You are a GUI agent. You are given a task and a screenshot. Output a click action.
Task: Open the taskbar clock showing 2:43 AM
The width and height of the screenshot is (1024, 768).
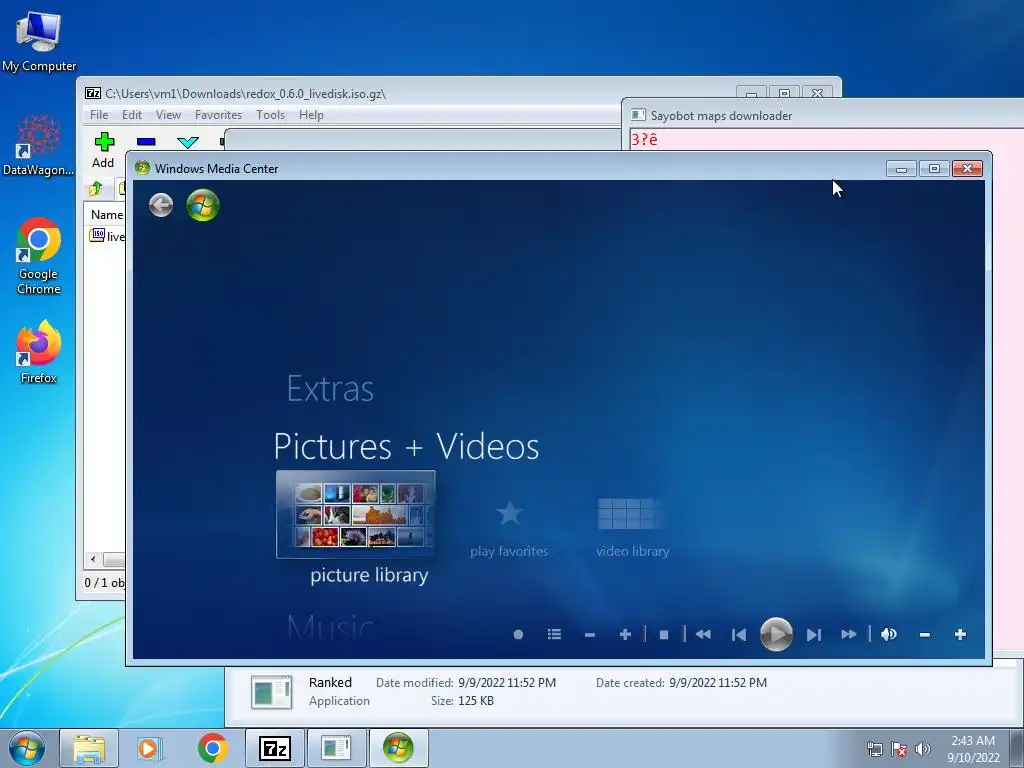(x=973, y=749)
